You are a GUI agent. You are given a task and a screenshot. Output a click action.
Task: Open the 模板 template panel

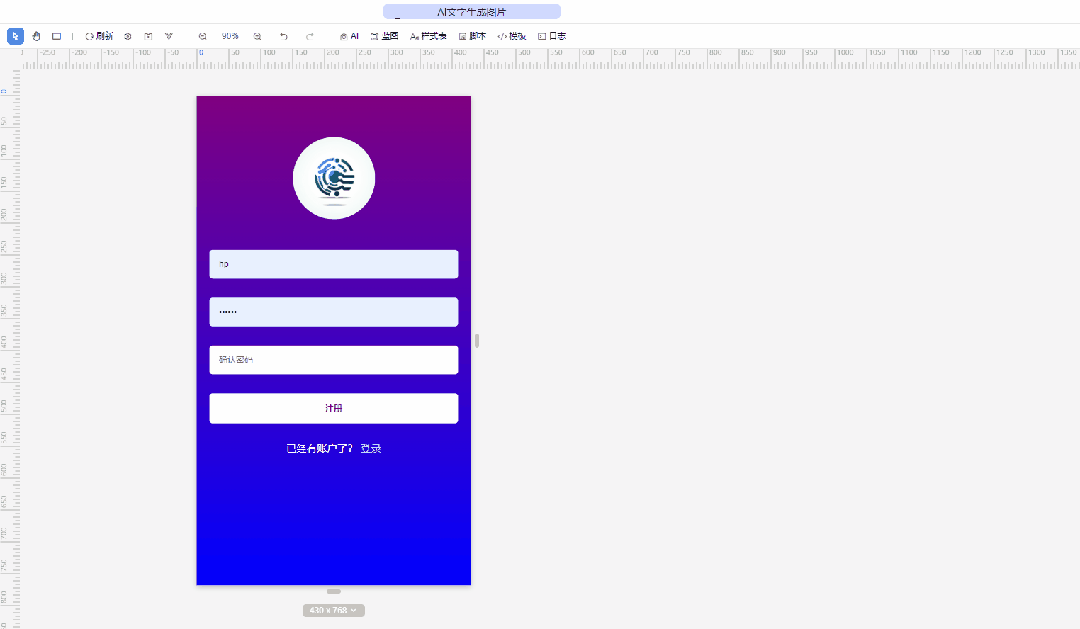512,36
